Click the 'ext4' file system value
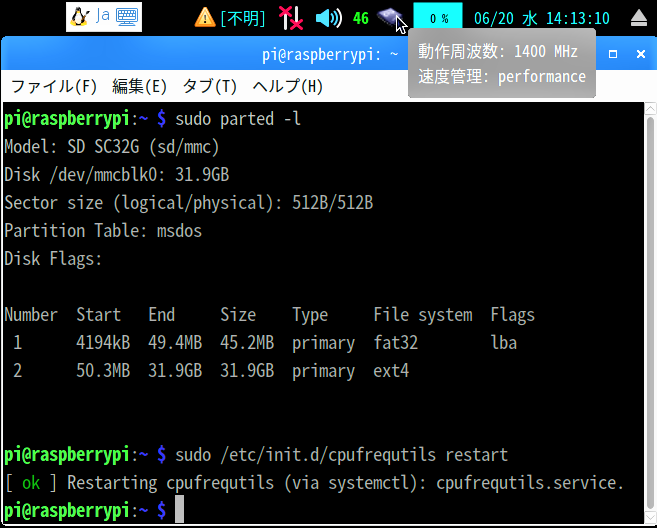Screen dimensions: 657x528 (x=391, y=371)
